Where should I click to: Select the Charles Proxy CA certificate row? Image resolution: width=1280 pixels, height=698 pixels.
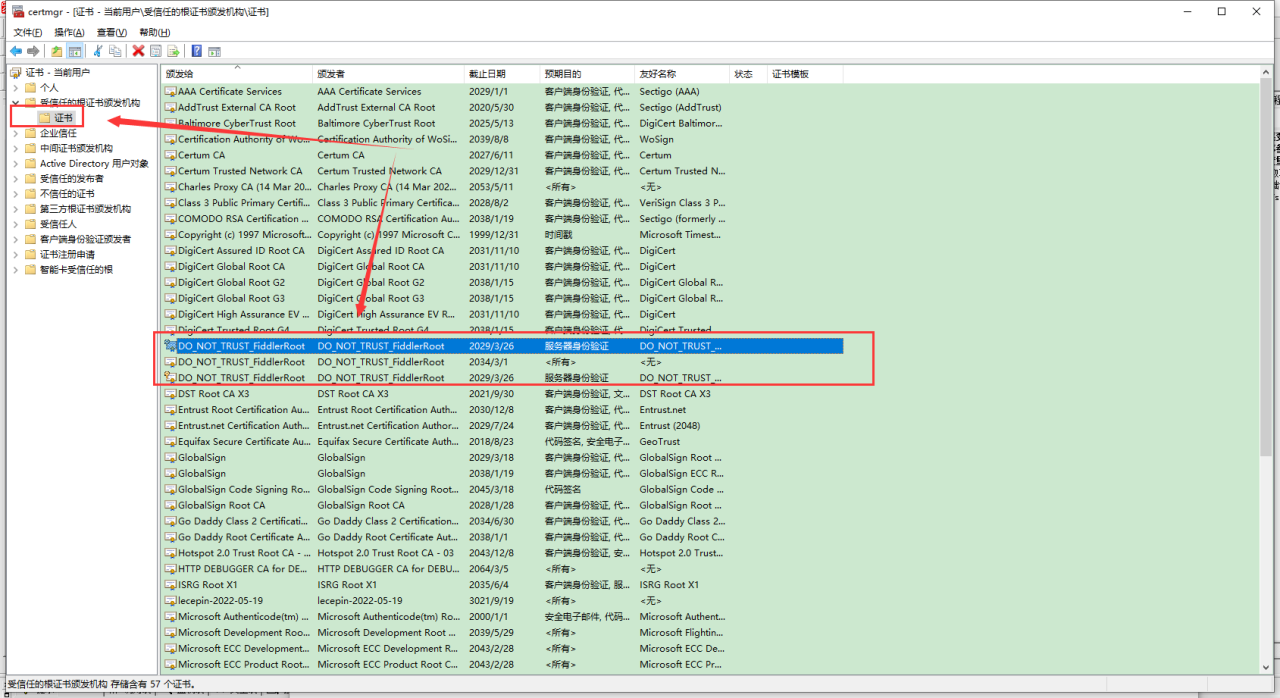click(503, 187)
